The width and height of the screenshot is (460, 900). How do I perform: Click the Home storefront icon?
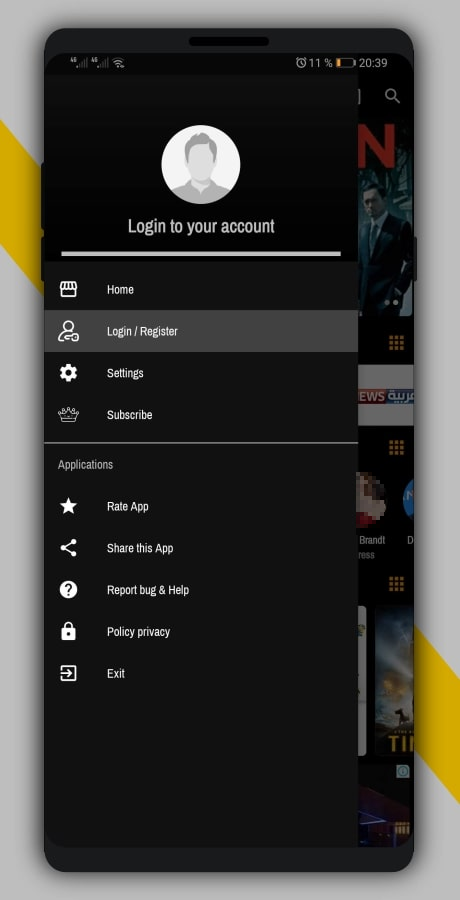[x=68, y=289]
